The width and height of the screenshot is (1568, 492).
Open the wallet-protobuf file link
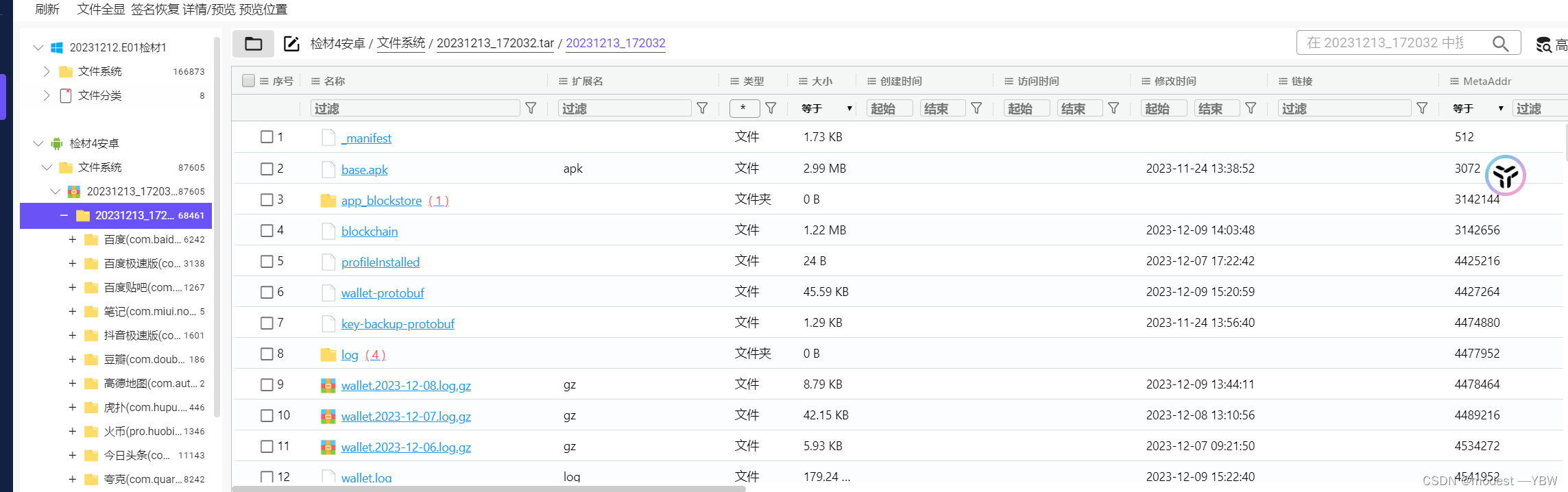click(383, 293)
